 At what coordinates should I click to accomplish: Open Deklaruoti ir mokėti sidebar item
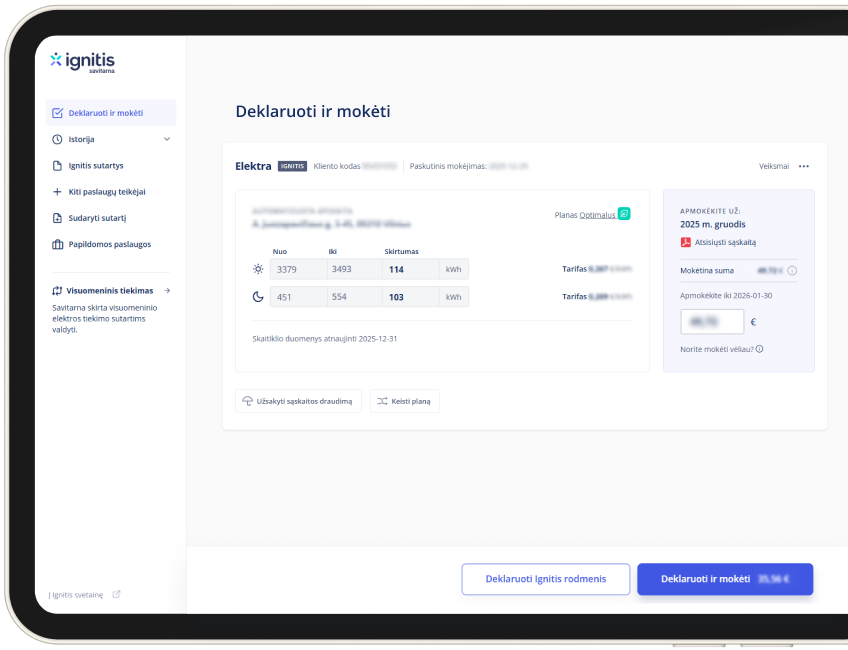(x=105, y=113)
